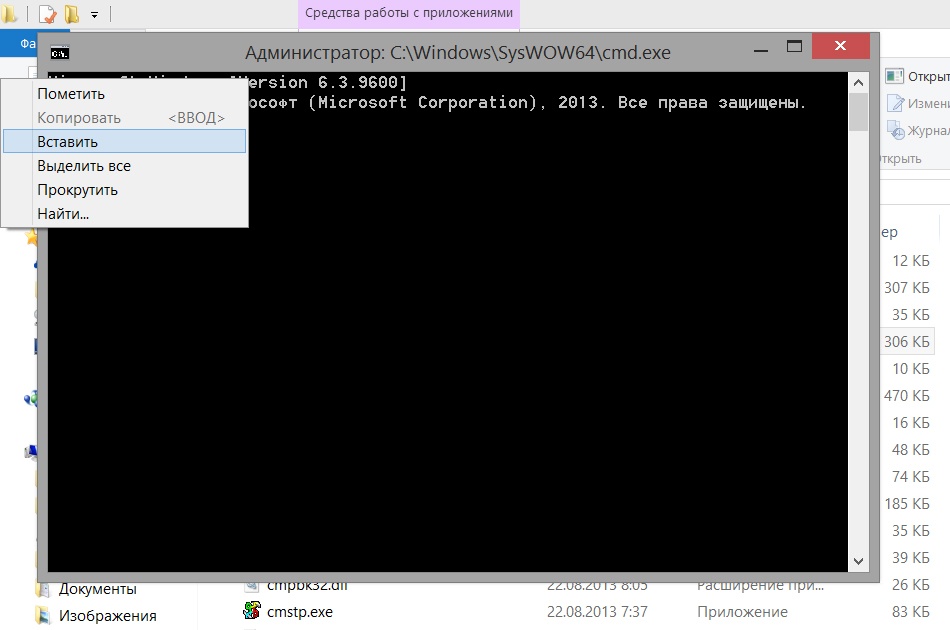Click the Изображения folder icon
Image resolution: width=950 pixels, height=630 pixels.
coord(43,615)
